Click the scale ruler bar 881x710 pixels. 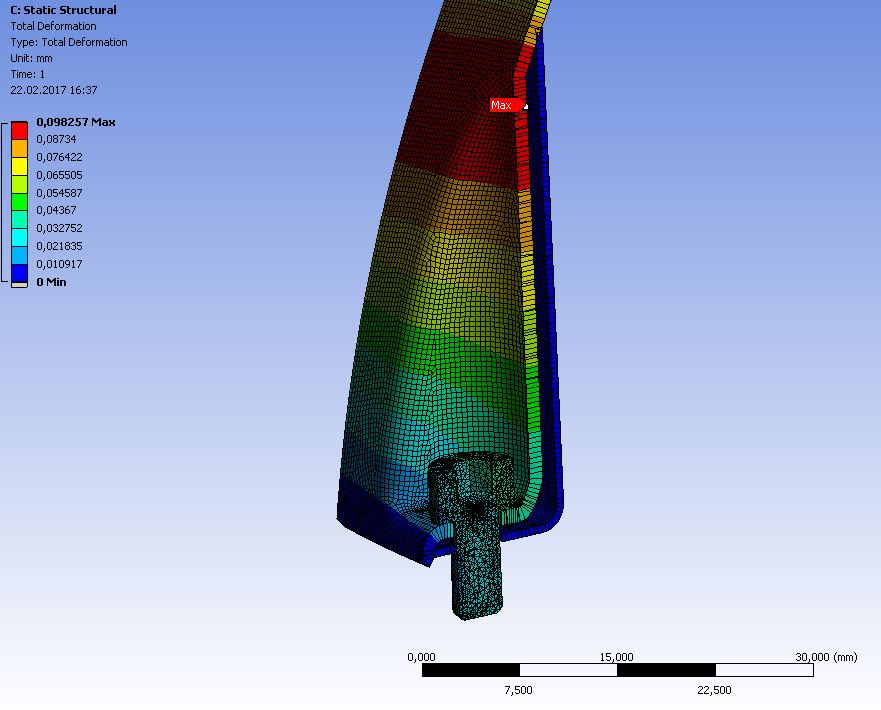[617, 670]
